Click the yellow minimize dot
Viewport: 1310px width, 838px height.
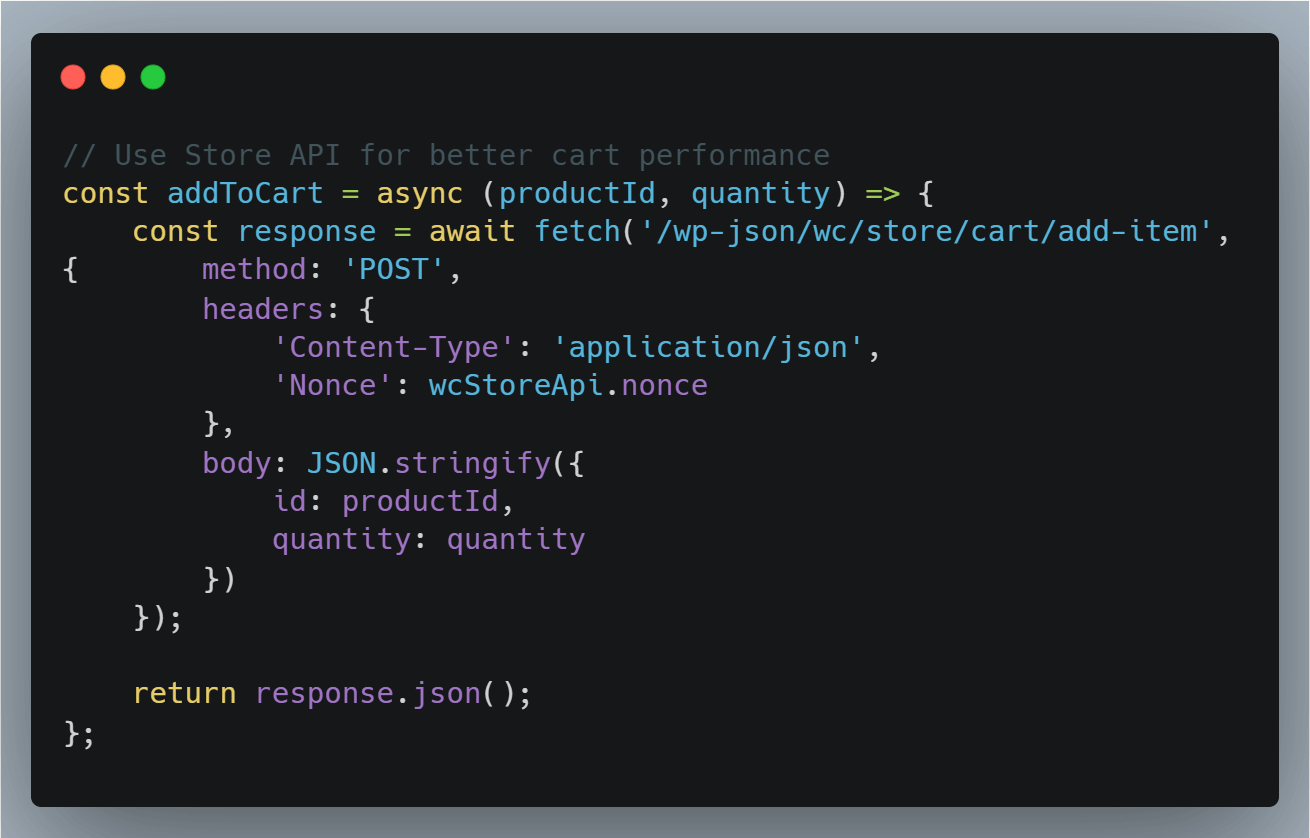coord(113,77)
